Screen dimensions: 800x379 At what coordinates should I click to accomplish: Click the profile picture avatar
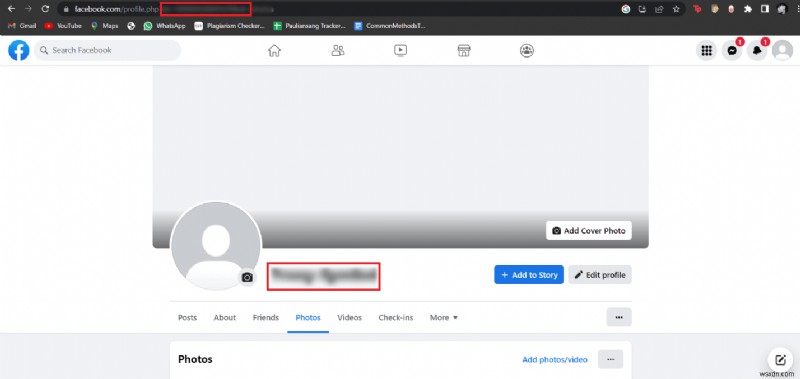tap(216, 246)
